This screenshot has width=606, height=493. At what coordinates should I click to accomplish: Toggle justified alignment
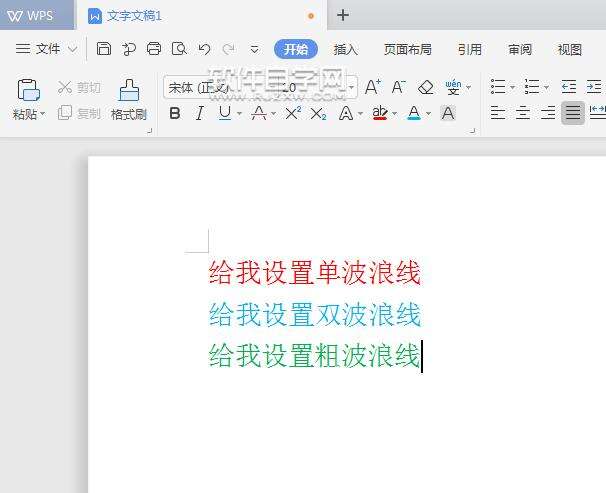click(573, 113)
